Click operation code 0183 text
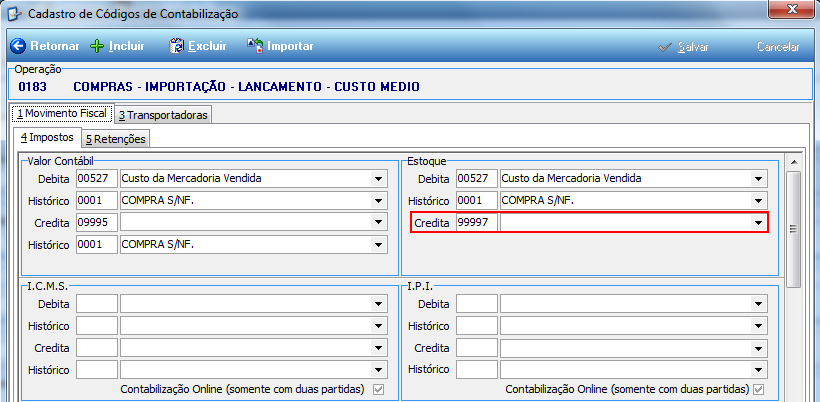820x402 pixels. click(x=32, y=87)
